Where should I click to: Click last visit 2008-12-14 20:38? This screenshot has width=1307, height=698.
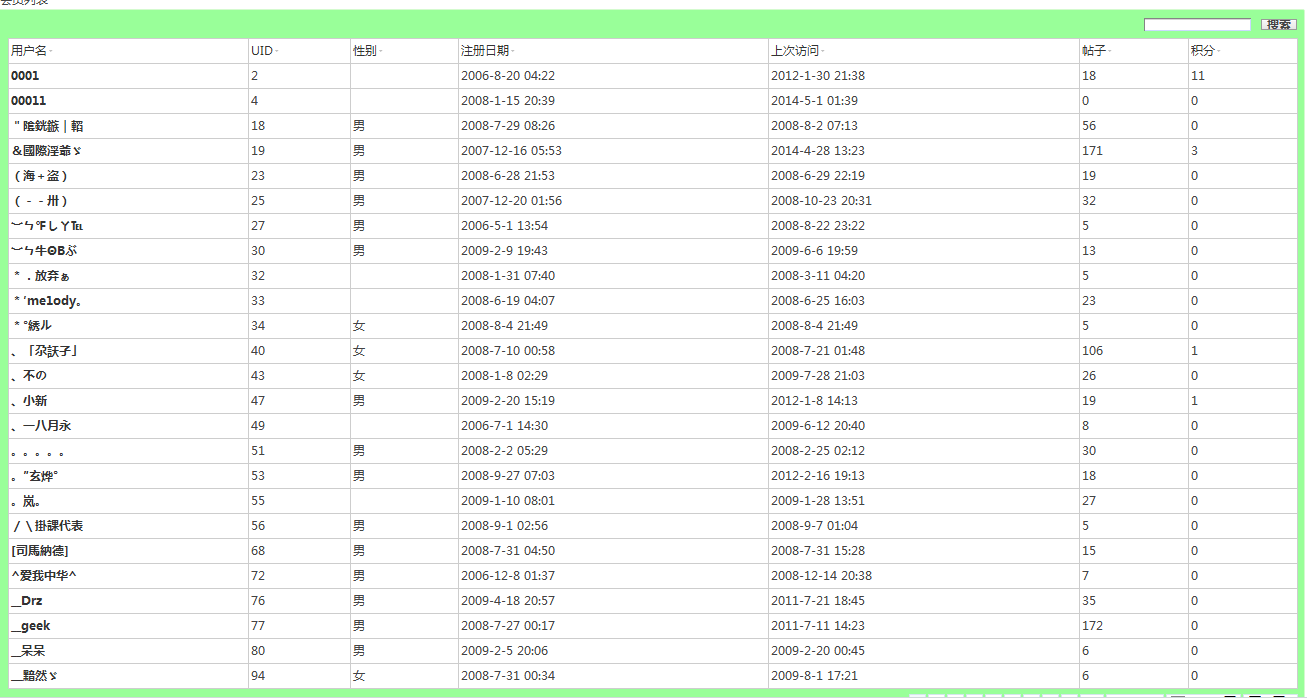[x=821, y=576]
